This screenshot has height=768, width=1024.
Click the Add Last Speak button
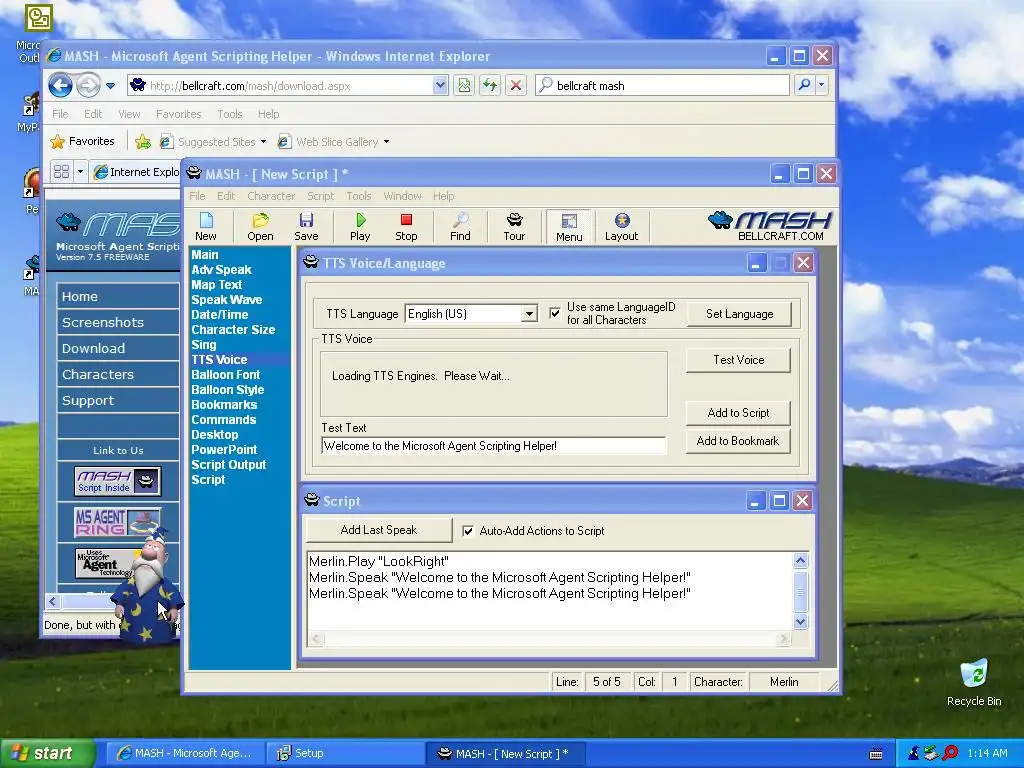tap(379, 530)
